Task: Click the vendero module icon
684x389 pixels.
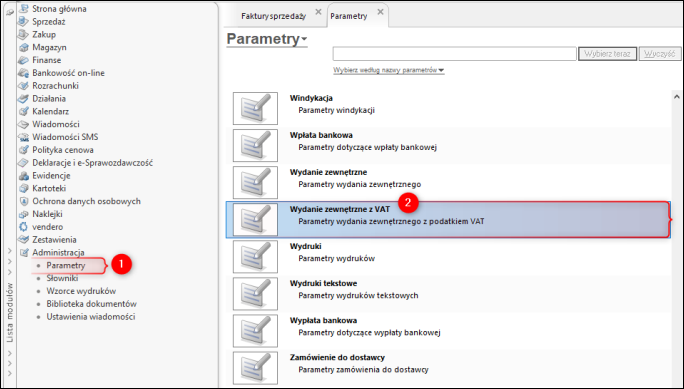Action: [x=23, y=227]
